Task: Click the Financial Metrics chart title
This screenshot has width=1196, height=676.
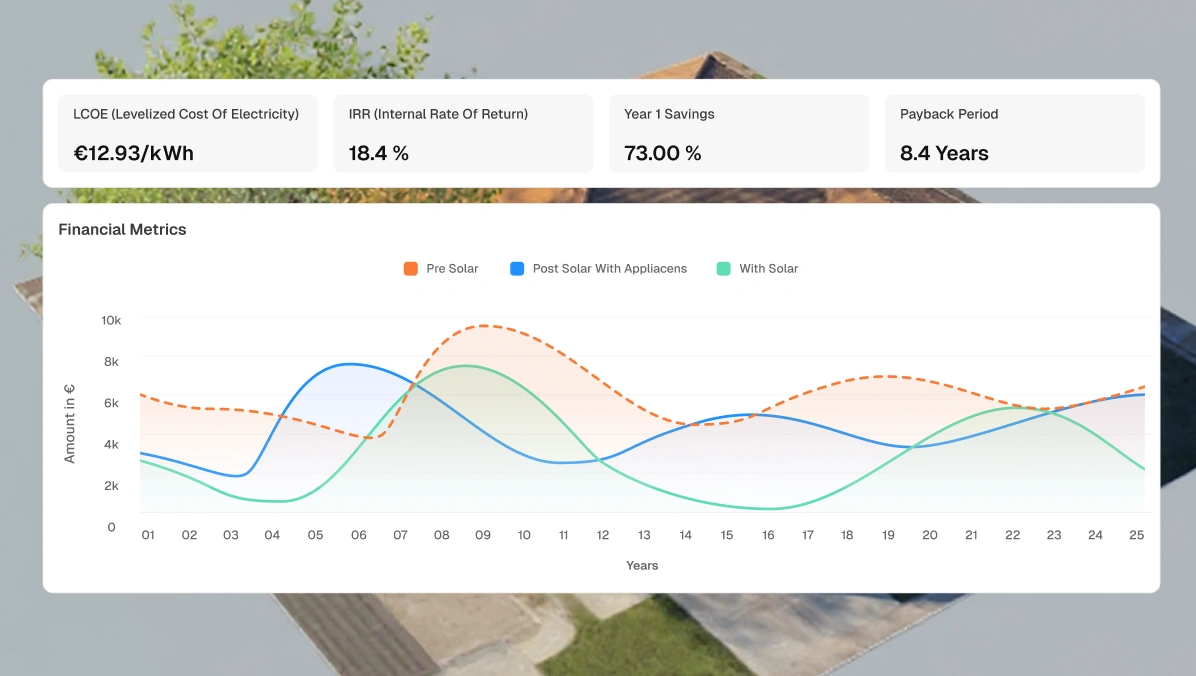Action: click(122, 230)
